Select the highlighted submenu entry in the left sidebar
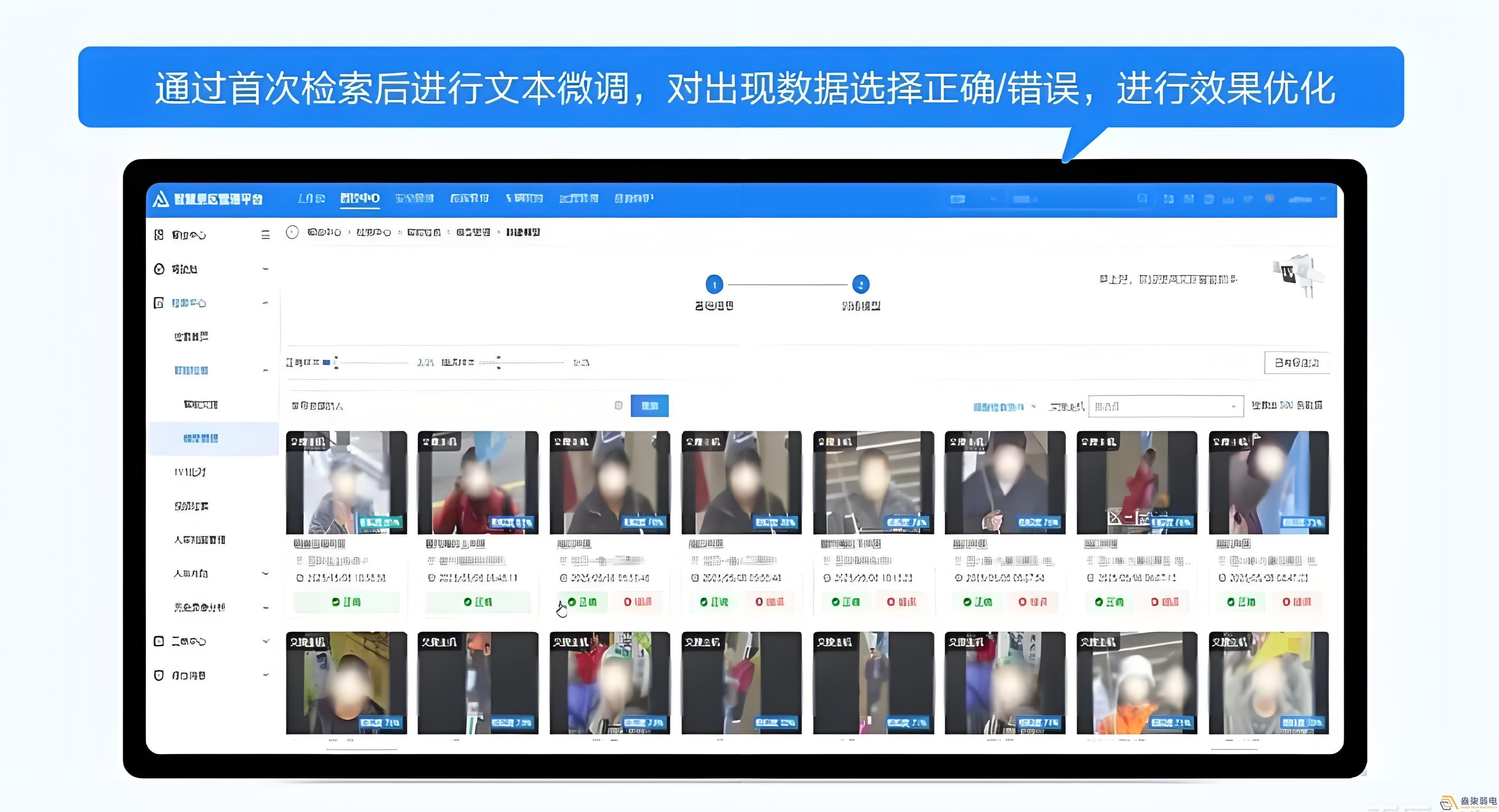This screenshot has width=1499, height=812. point(201,438)
